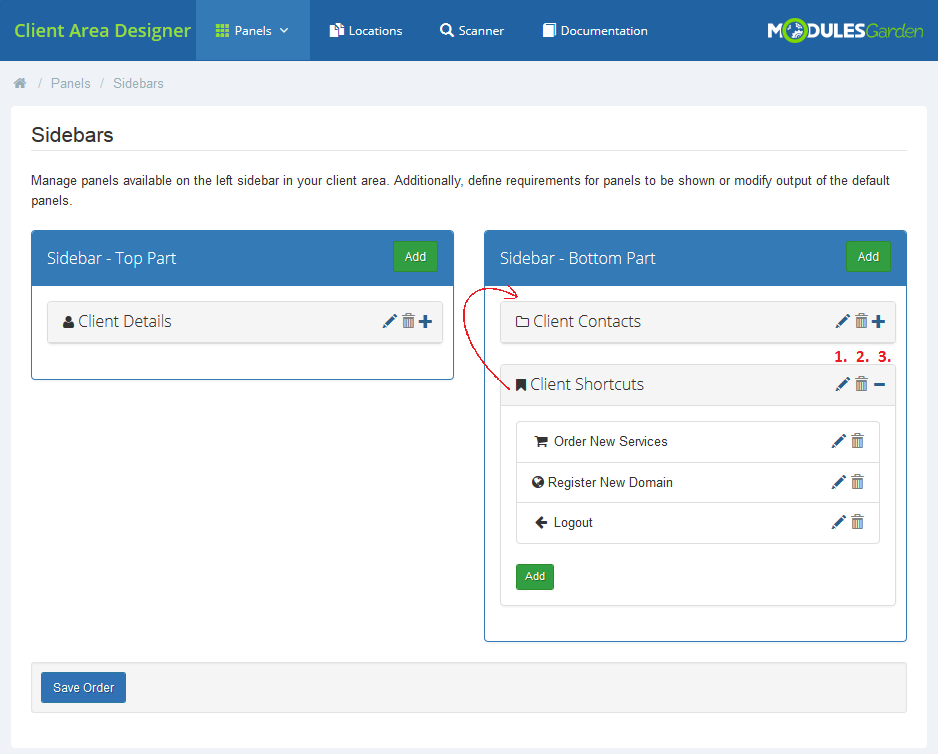Click the user icon of Client Details
Viewport: 938px width, 754px height.
68,322
